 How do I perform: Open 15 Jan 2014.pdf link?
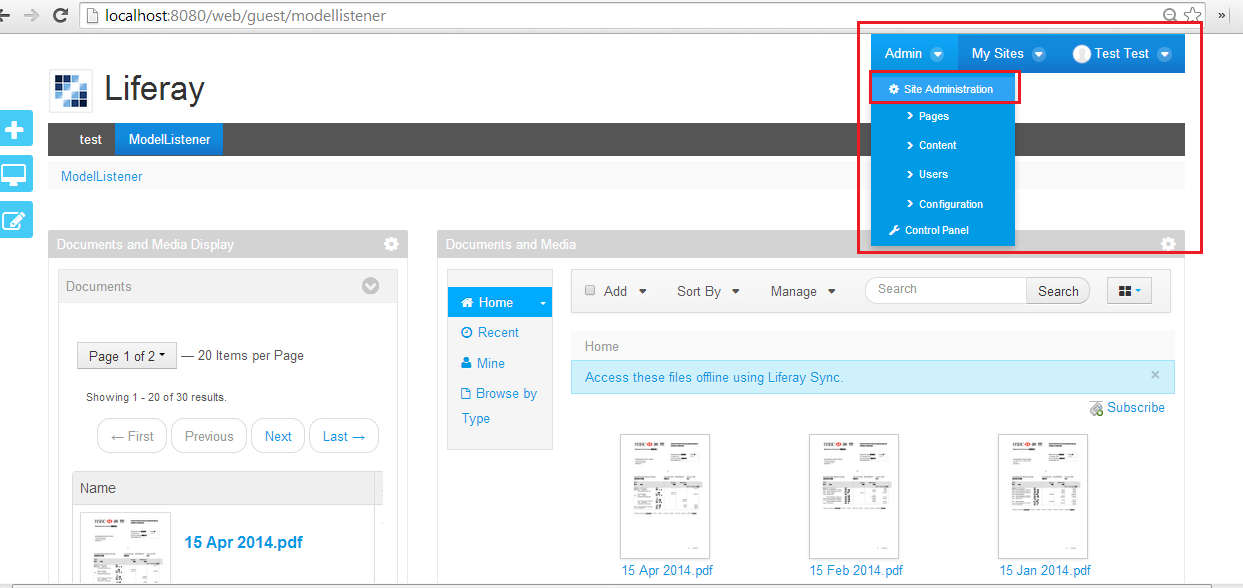[1045, 570]
